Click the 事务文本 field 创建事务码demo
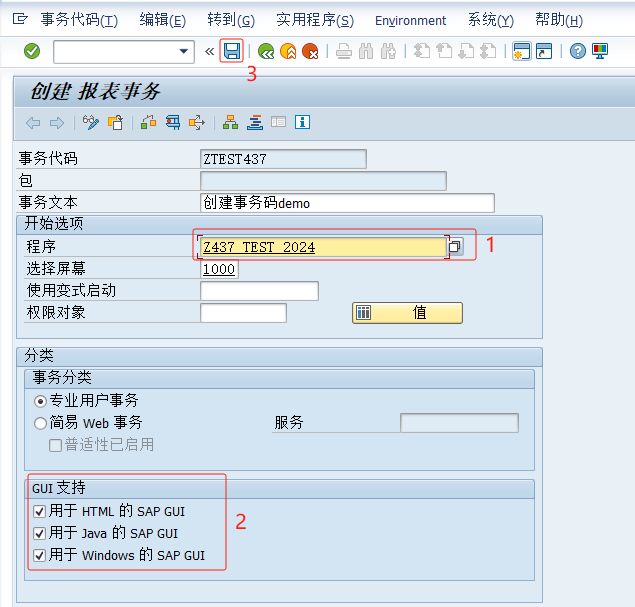Viewport: 635px width, 607px height. (347, 202)
